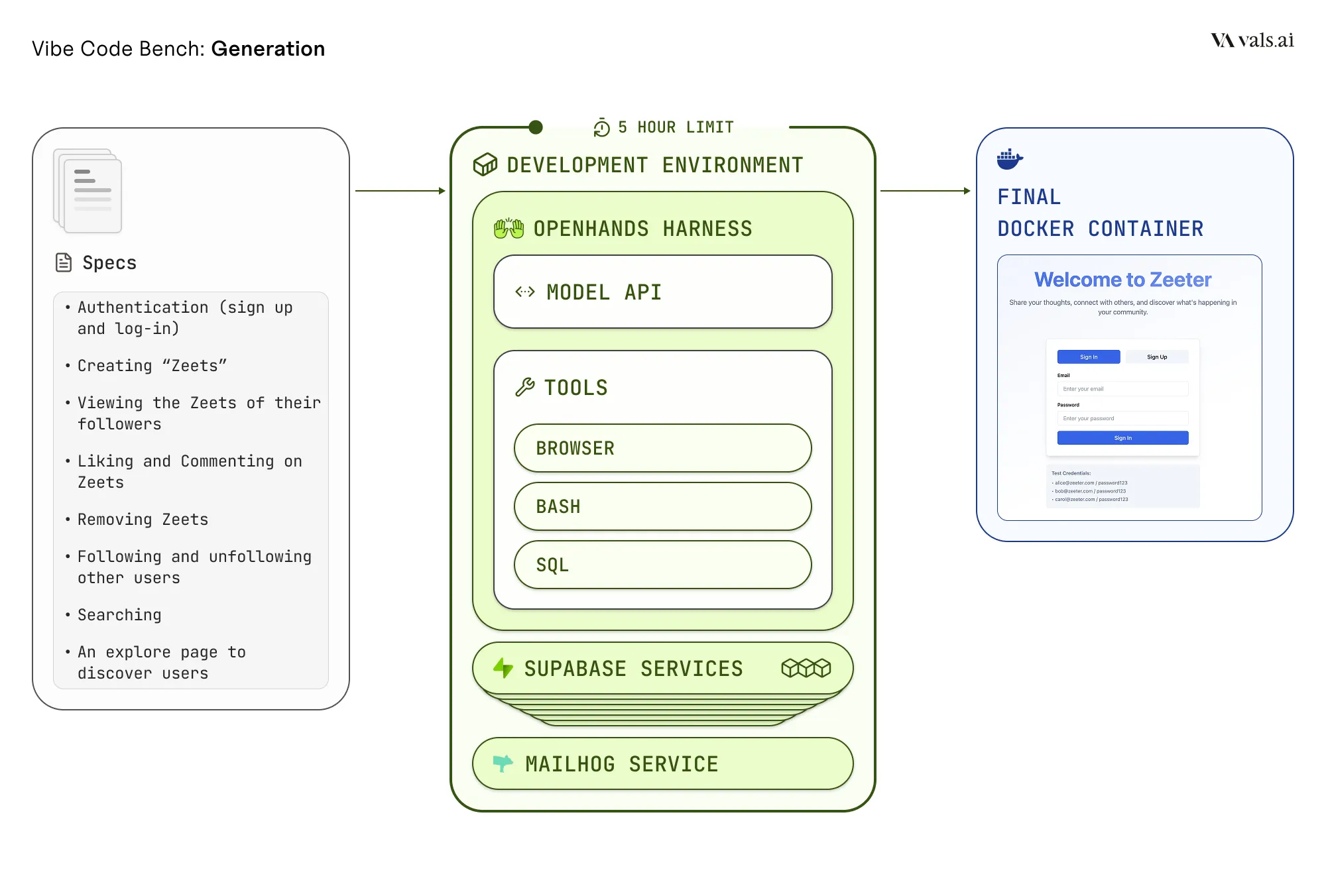Click the BROWSER tool pill
The image size is (1326, 896).
pos(662,448)
